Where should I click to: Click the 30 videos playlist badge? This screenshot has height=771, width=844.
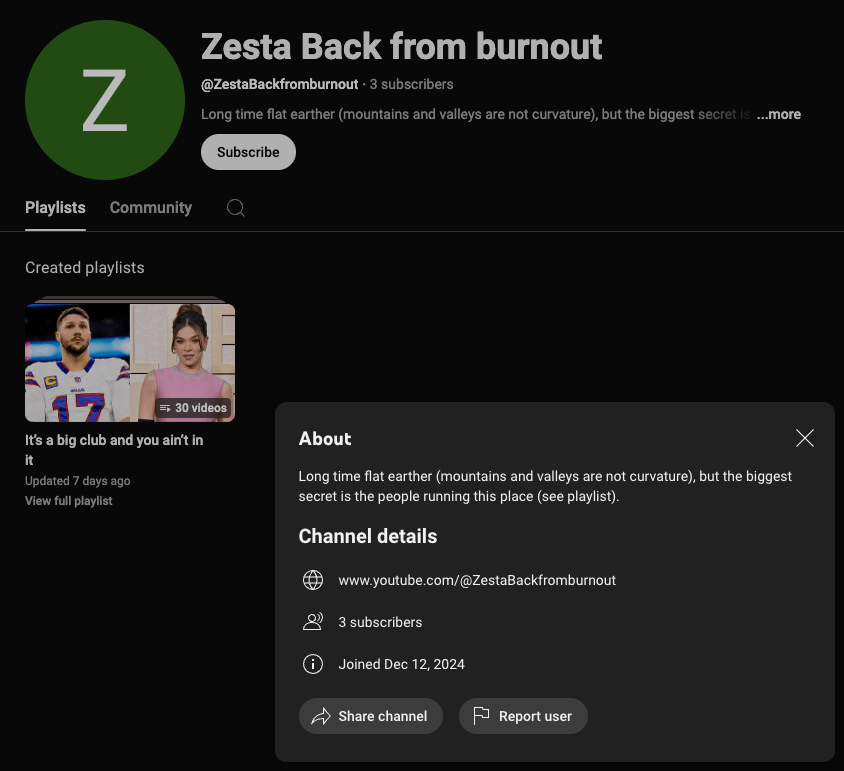194,408
